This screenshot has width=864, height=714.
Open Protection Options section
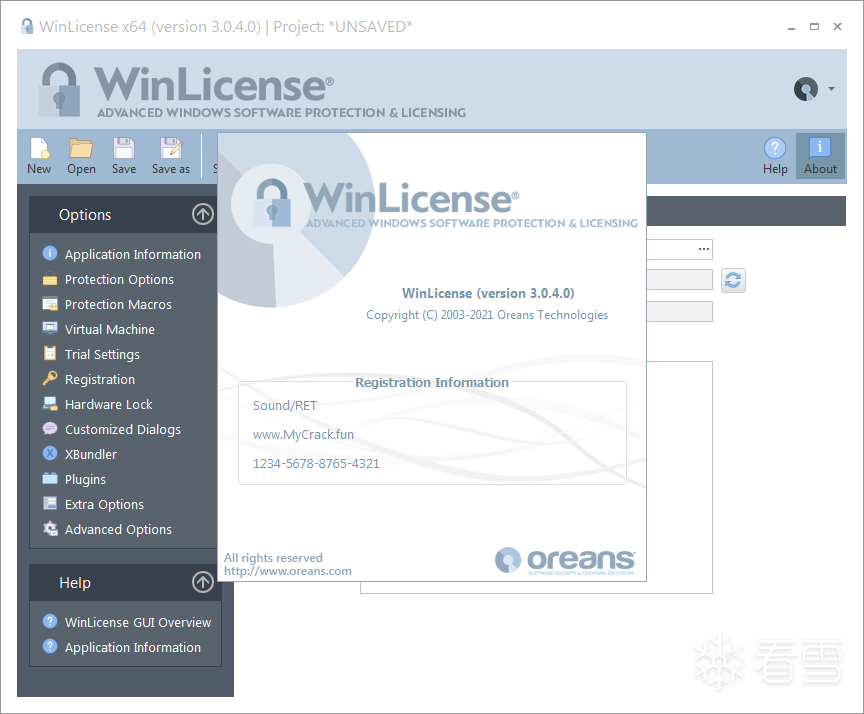click(x=119, y=279)
